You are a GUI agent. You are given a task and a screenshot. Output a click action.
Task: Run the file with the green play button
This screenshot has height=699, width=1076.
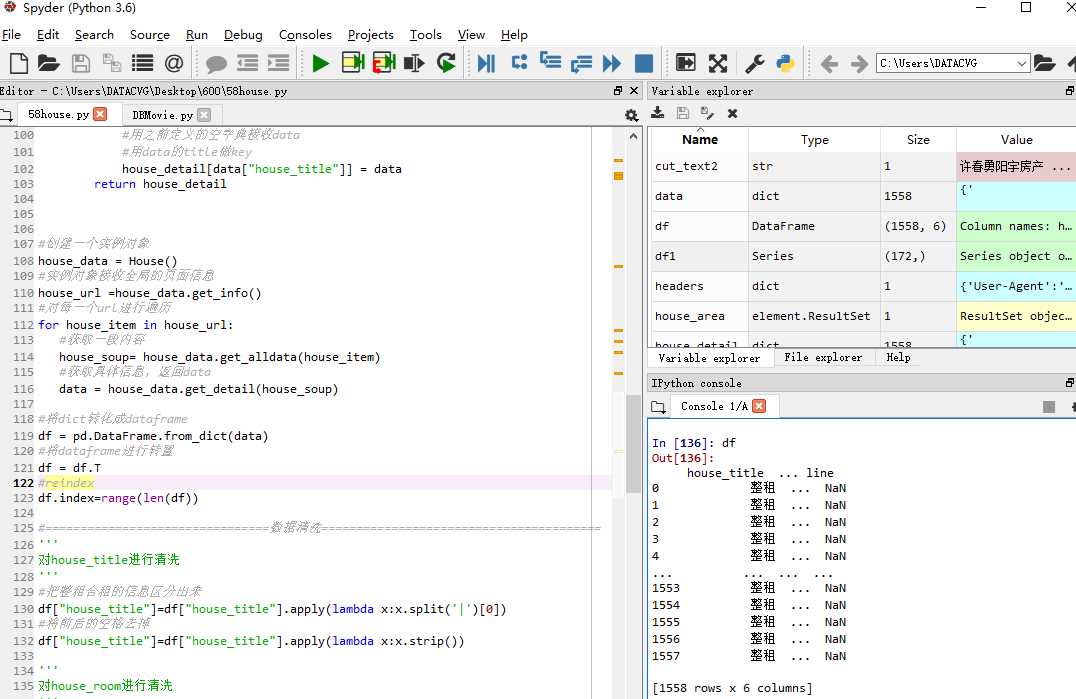[320, 64]
